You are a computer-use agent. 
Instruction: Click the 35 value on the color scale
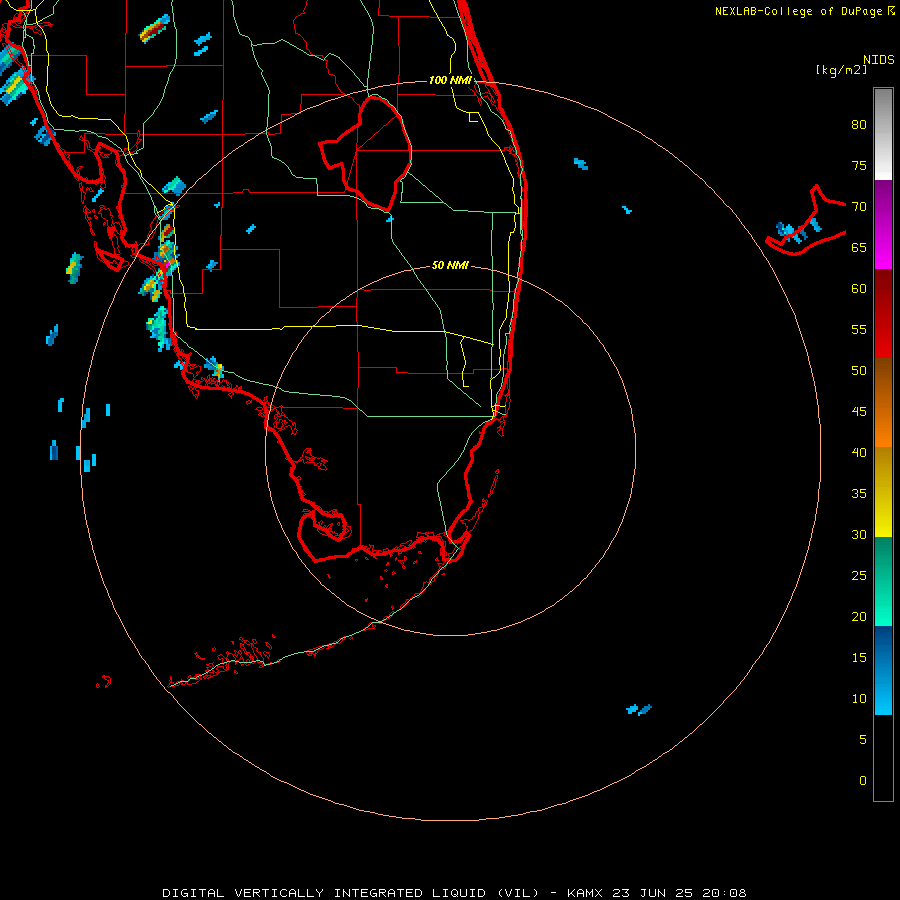[859, 494]
